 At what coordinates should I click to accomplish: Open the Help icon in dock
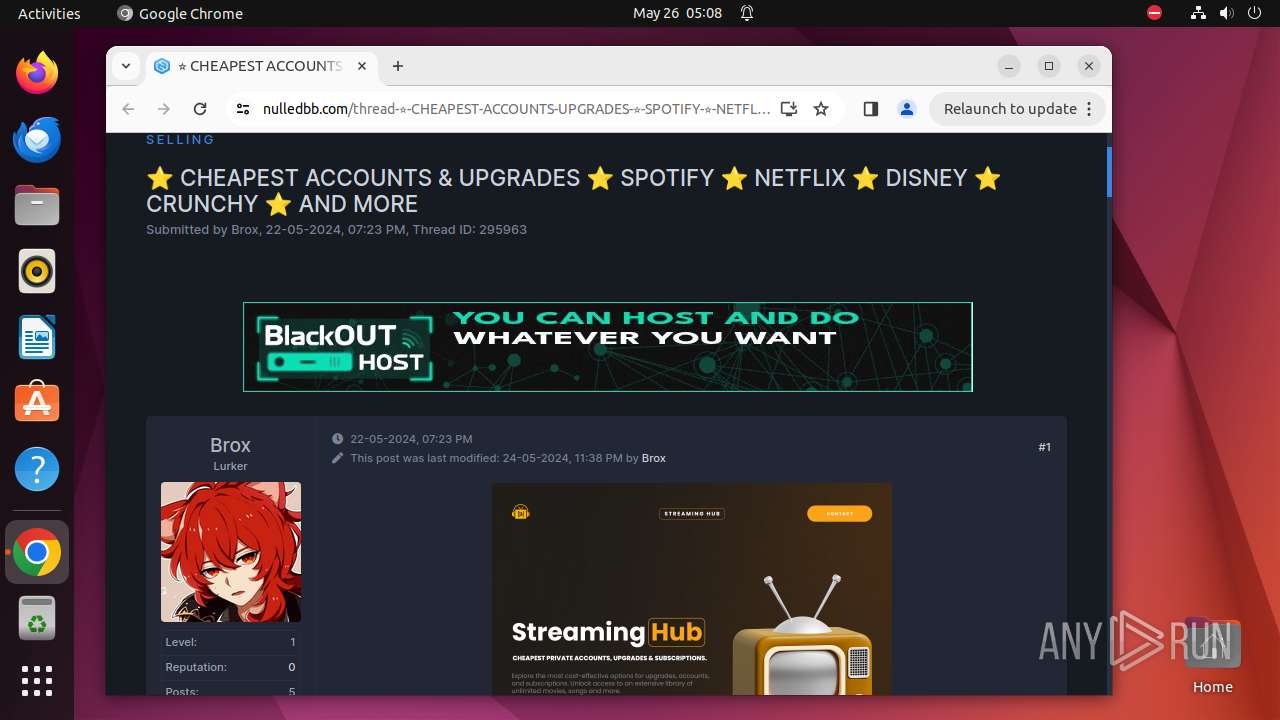pos(37,469)
